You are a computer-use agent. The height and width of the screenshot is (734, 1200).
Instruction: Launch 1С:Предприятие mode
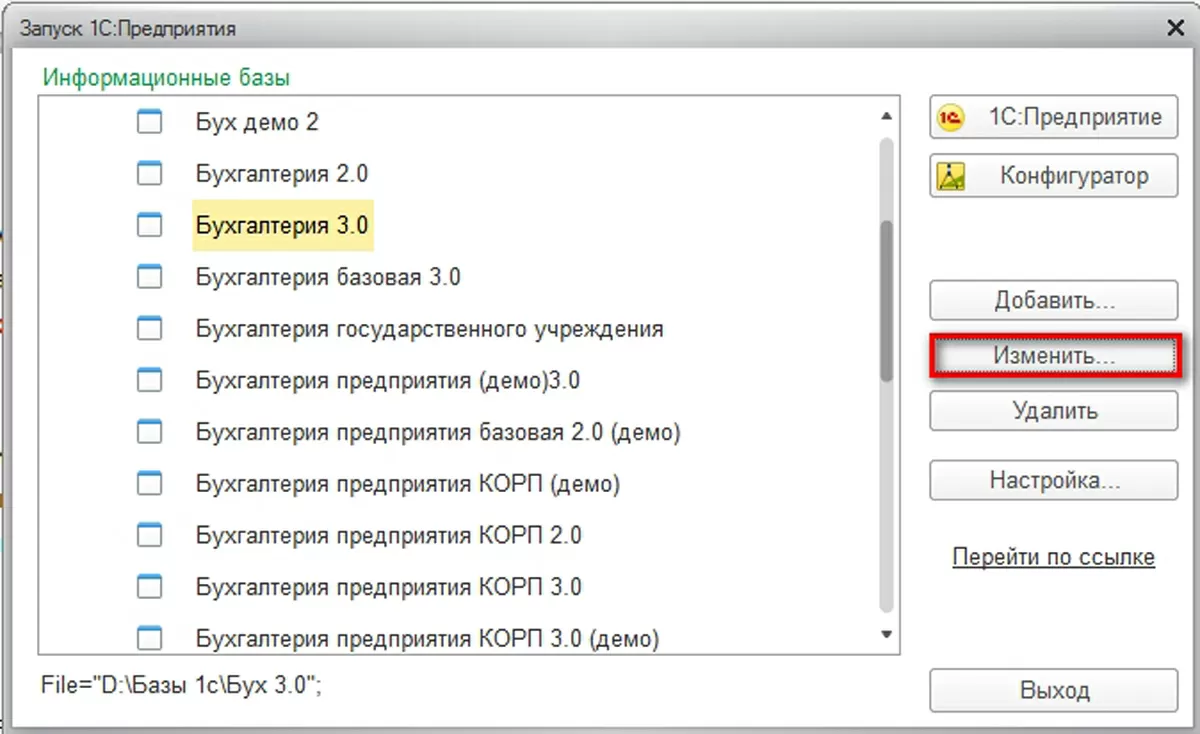coord(1054,117)
